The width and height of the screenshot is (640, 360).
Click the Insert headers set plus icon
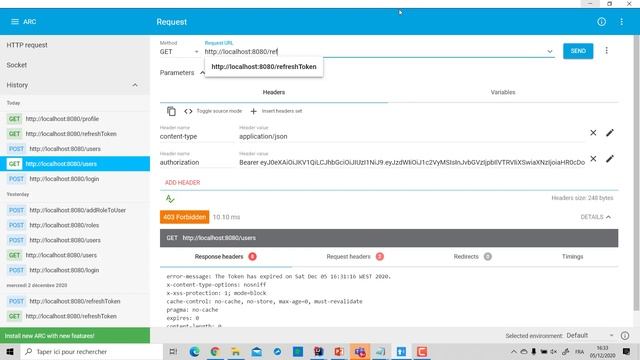(253, 111)
